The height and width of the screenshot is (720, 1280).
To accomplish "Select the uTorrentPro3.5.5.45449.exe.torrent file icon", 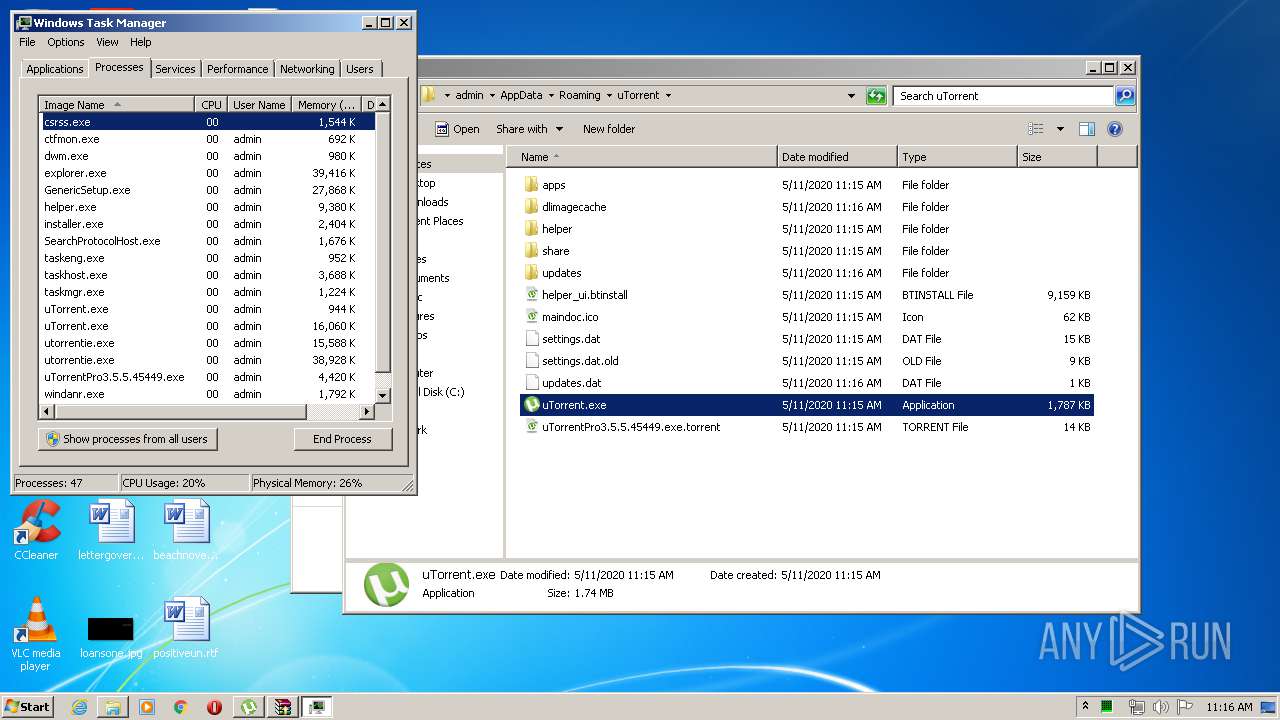I will pos(531,427).
